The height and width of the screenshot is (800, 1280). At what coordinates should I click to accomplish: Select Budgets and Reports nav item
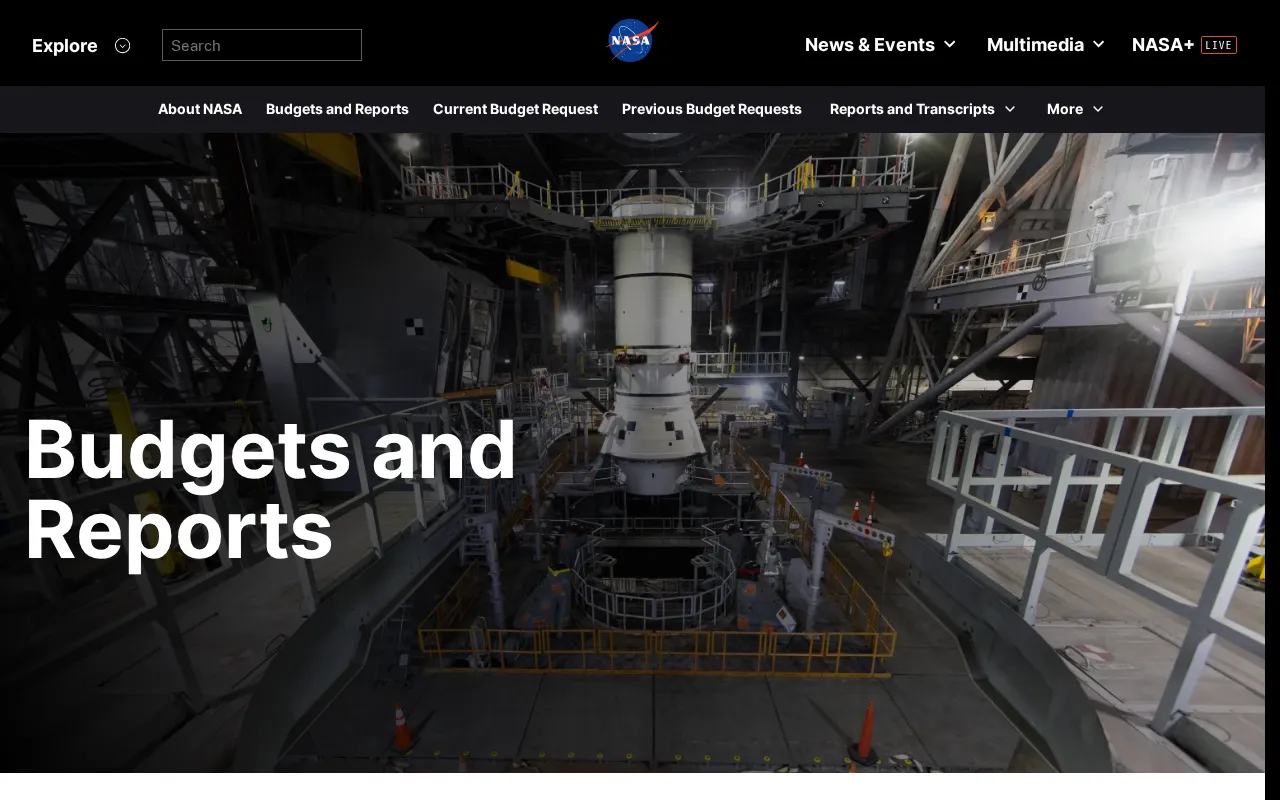337,109
